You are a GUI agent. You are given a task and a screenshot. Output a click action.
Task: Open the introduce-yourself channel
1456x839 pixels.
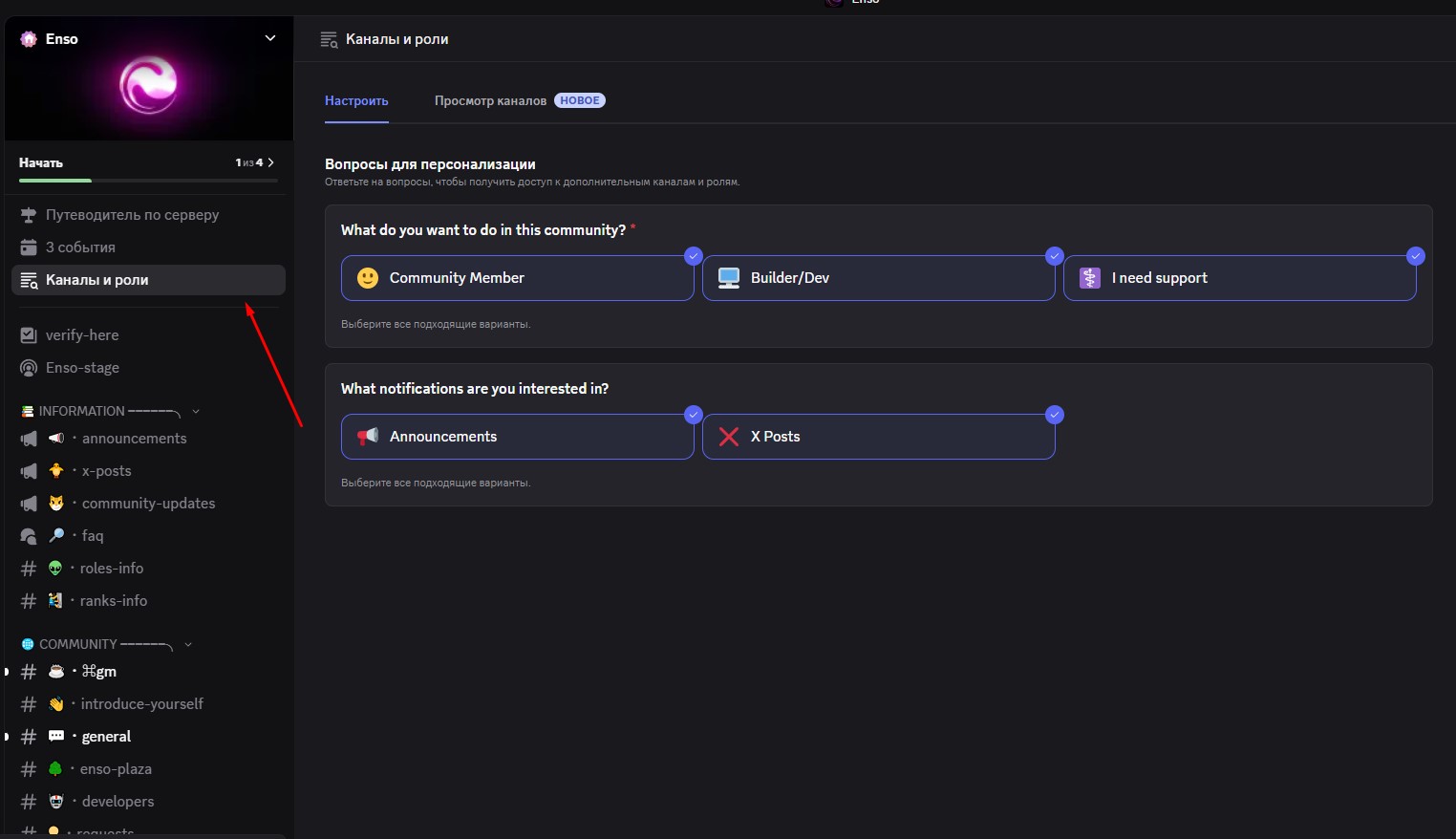pyautogui.click(x=141, y=704)
